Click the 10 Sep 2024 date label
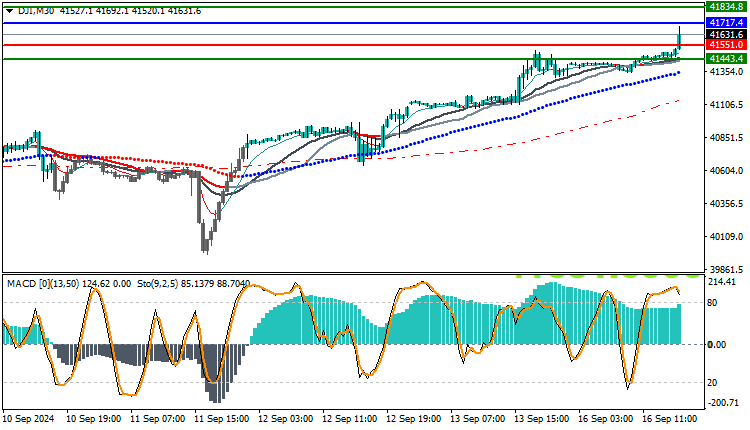 (x=28, y=419)
